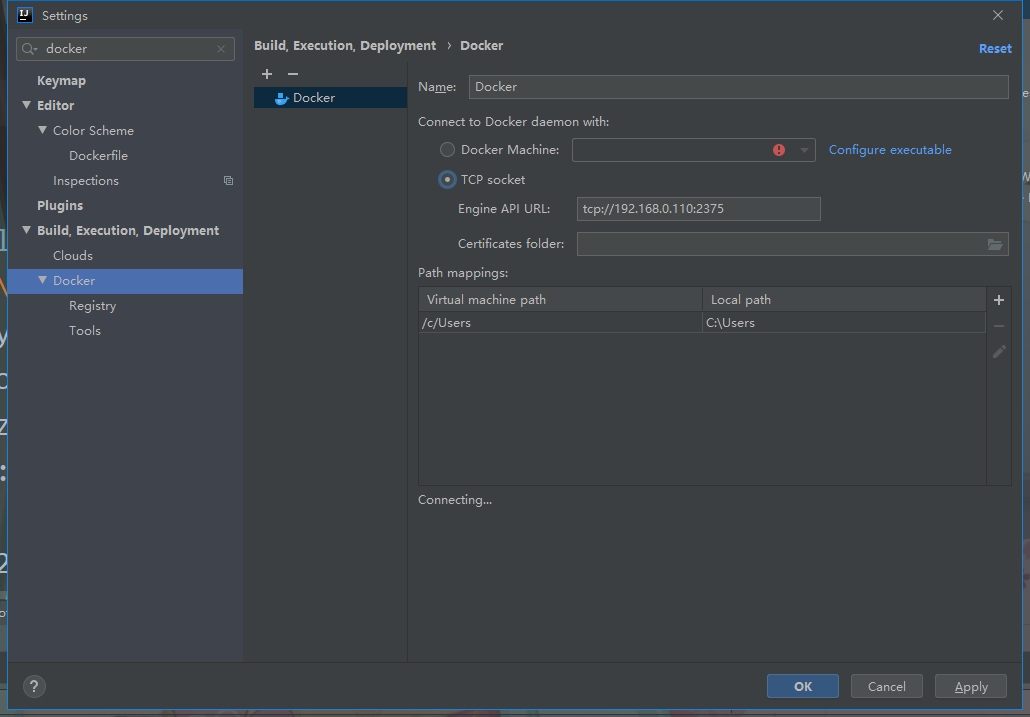The image size is (1030, 717).
Task: Browse for certificates folder
Action: [995, 244]
